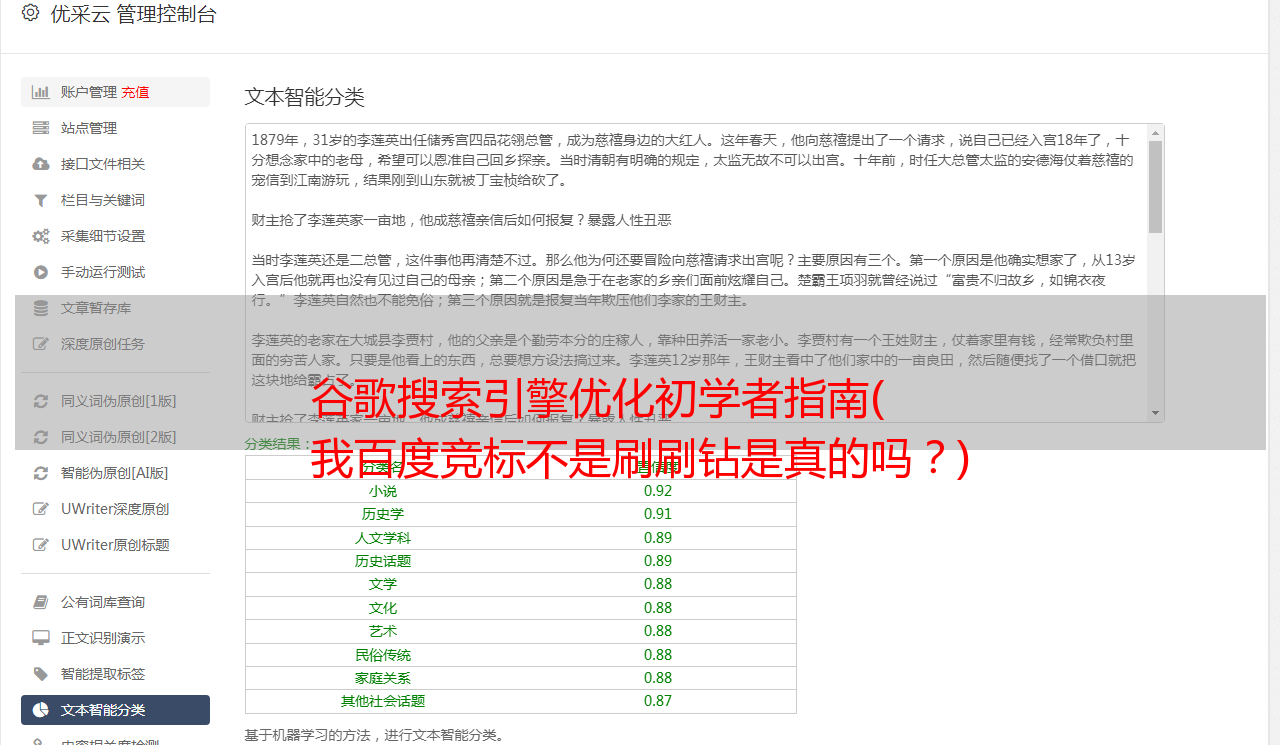Open 账户管理 menu item
The height and width of the screenshot is (745, 1280).
(x=115, y=92)
